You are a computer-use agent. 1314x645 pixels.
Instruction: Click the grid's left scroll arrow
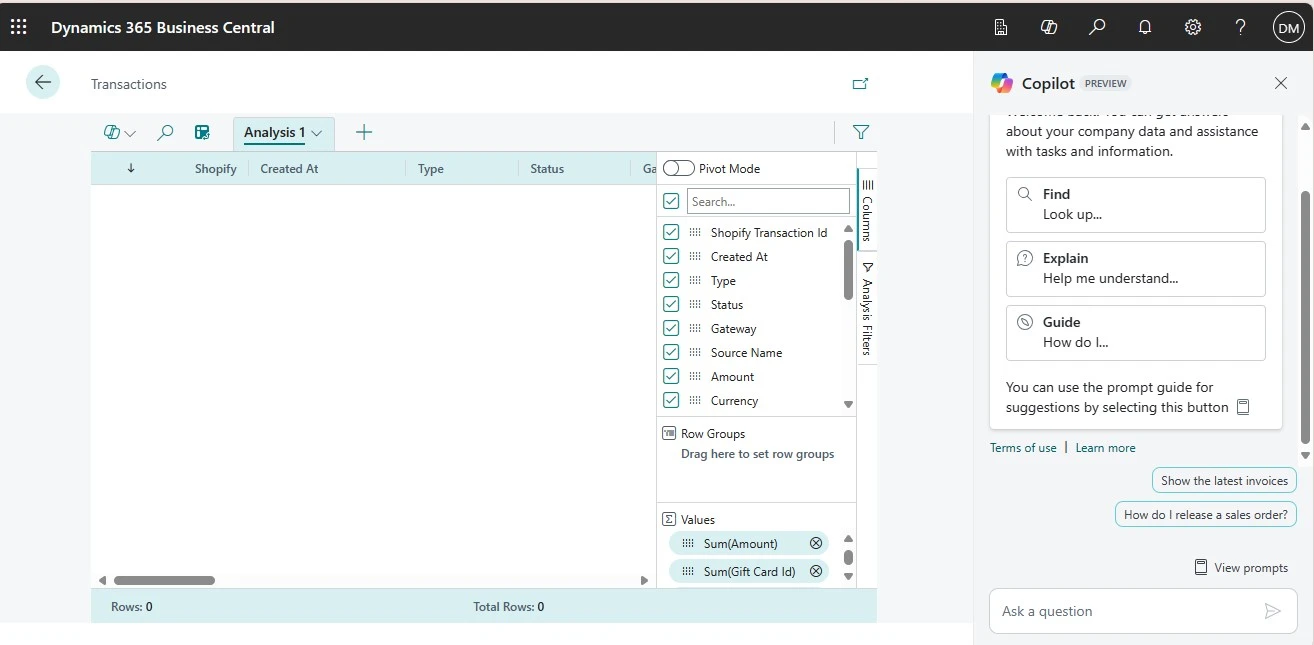pos(102,580)
